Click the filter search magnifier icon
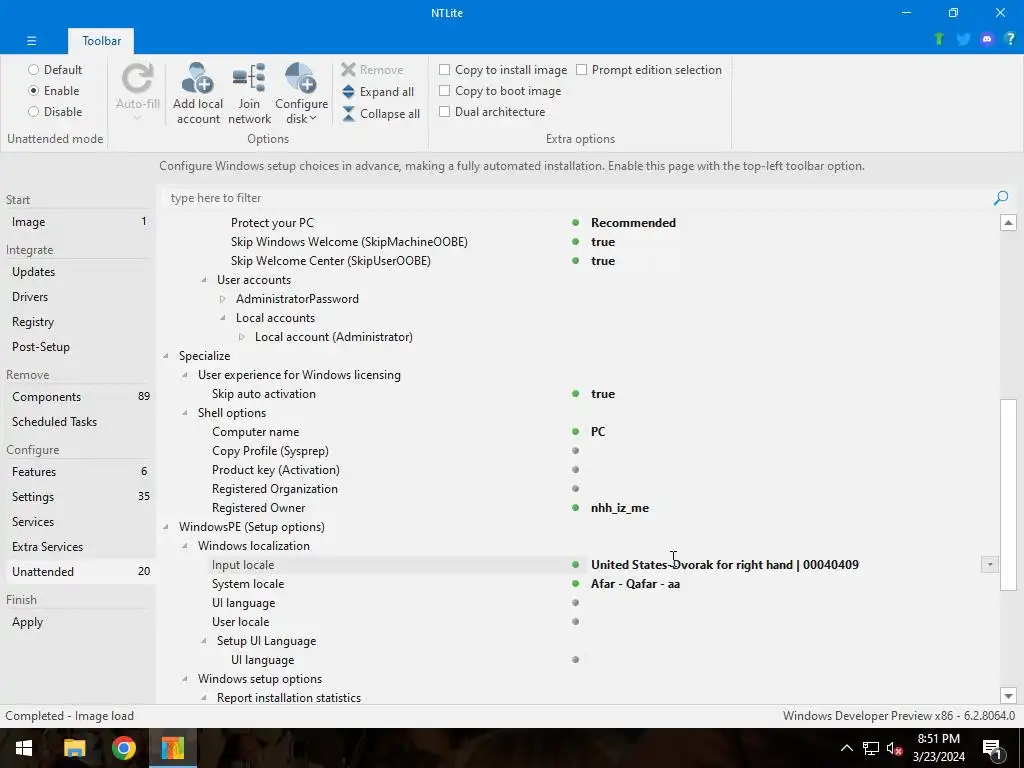The image size is (1024, 768). (1000, 198)
